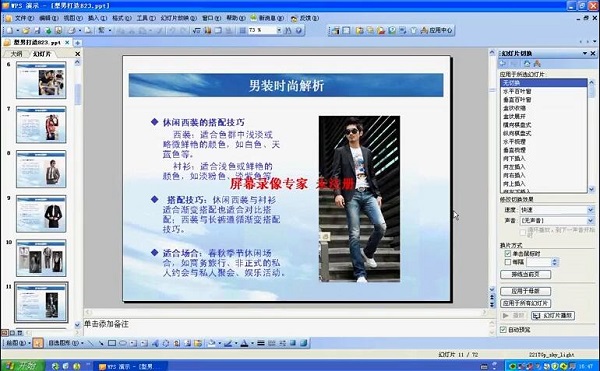
Task: Open the 格式 Format menu
Action: click(x=122, y=18)
